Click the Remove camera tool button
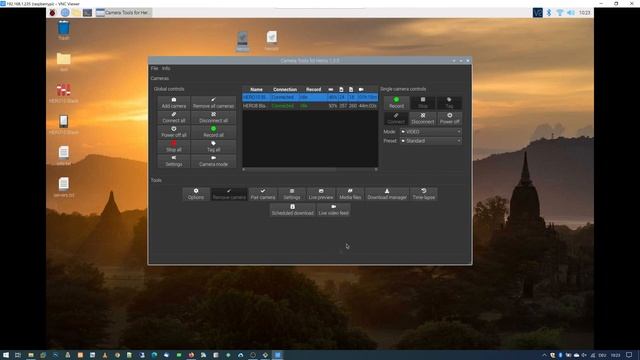The image size is (640, 360). [229, 194]
